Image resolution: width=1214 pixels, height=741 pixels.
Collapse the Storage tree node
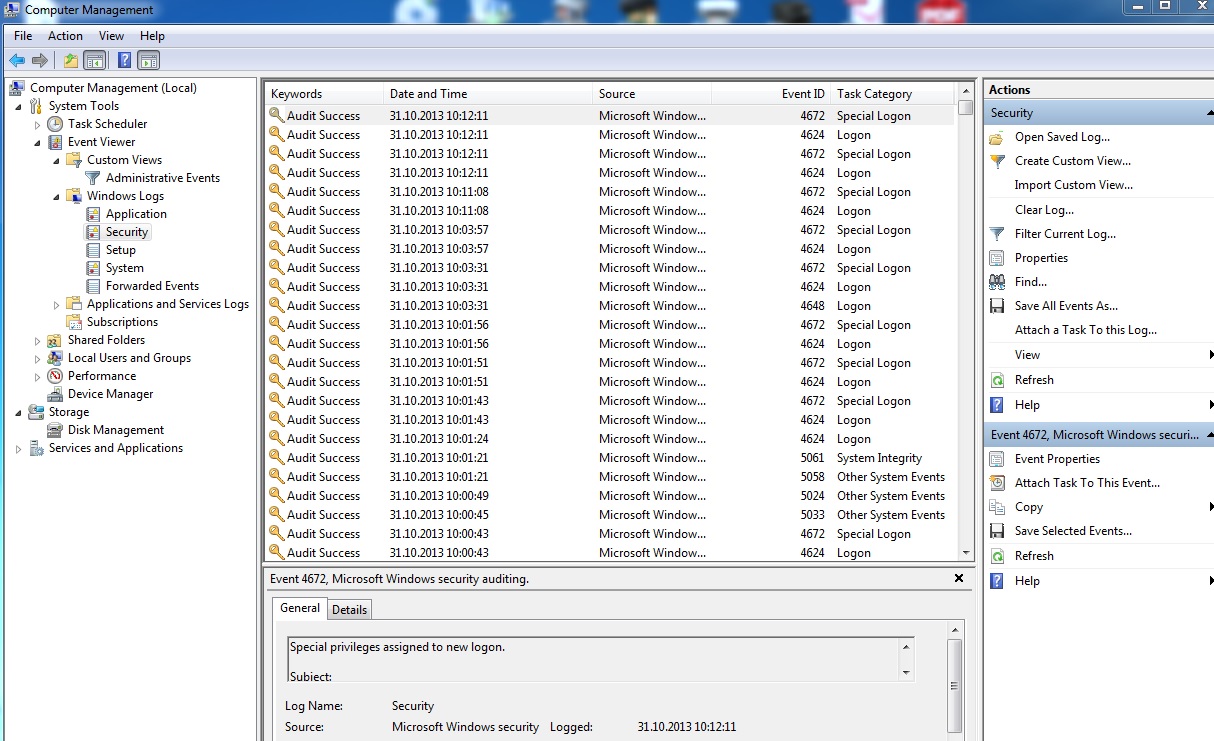click(x=19, y=412)
